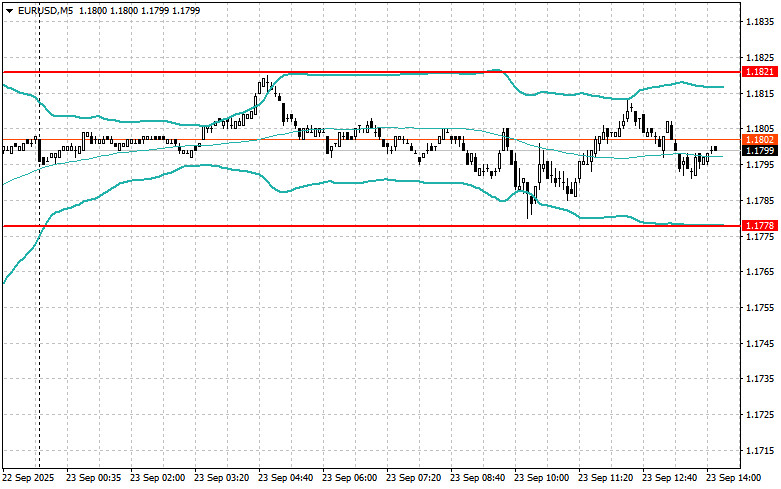Select the 23 Sep 03:20 time axis label

(x=222, y=478)
